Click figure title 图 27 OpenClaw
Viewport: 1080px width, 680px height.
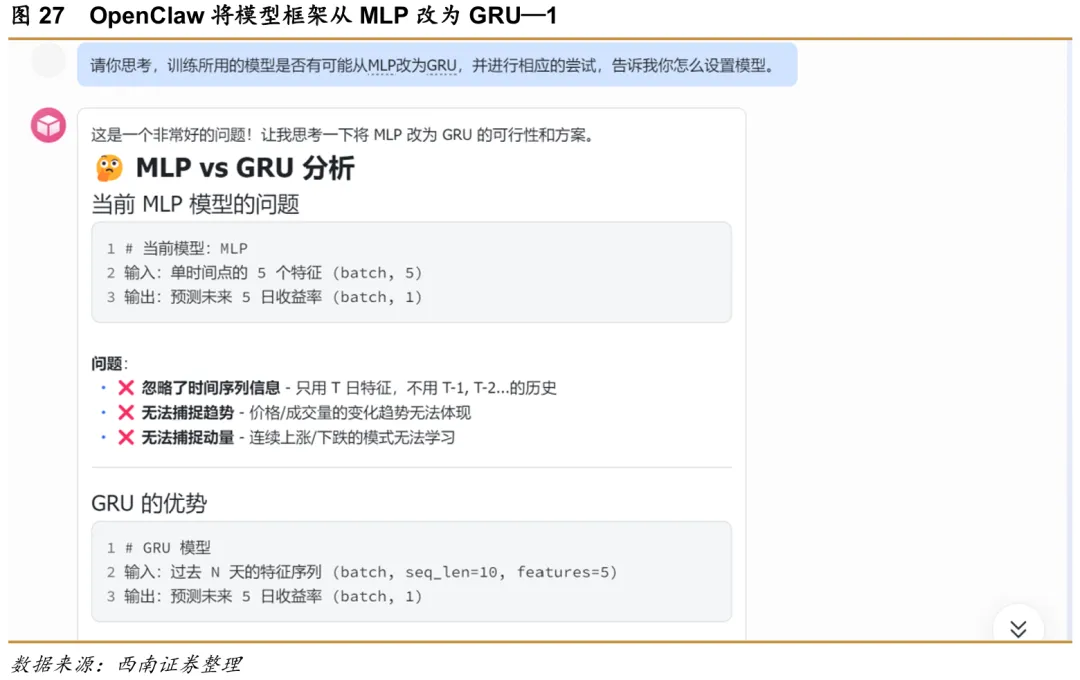[x=284, y=15]
